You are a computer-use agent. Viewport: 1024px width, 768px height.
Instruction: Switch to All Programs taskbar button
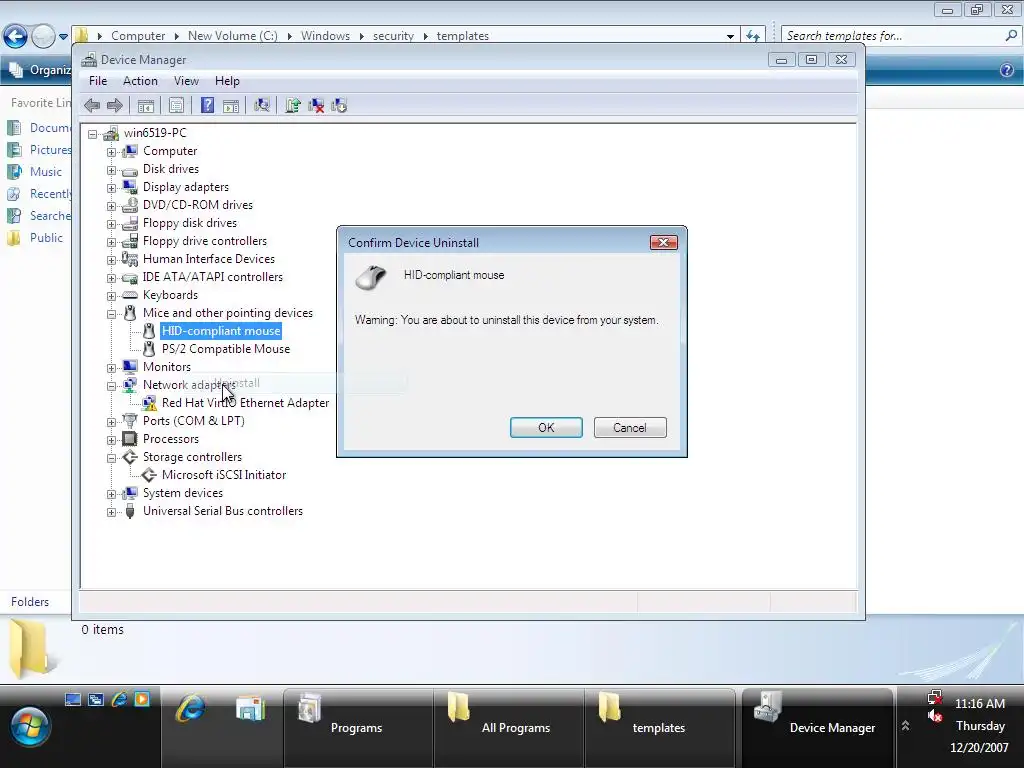tap(509, 728)
